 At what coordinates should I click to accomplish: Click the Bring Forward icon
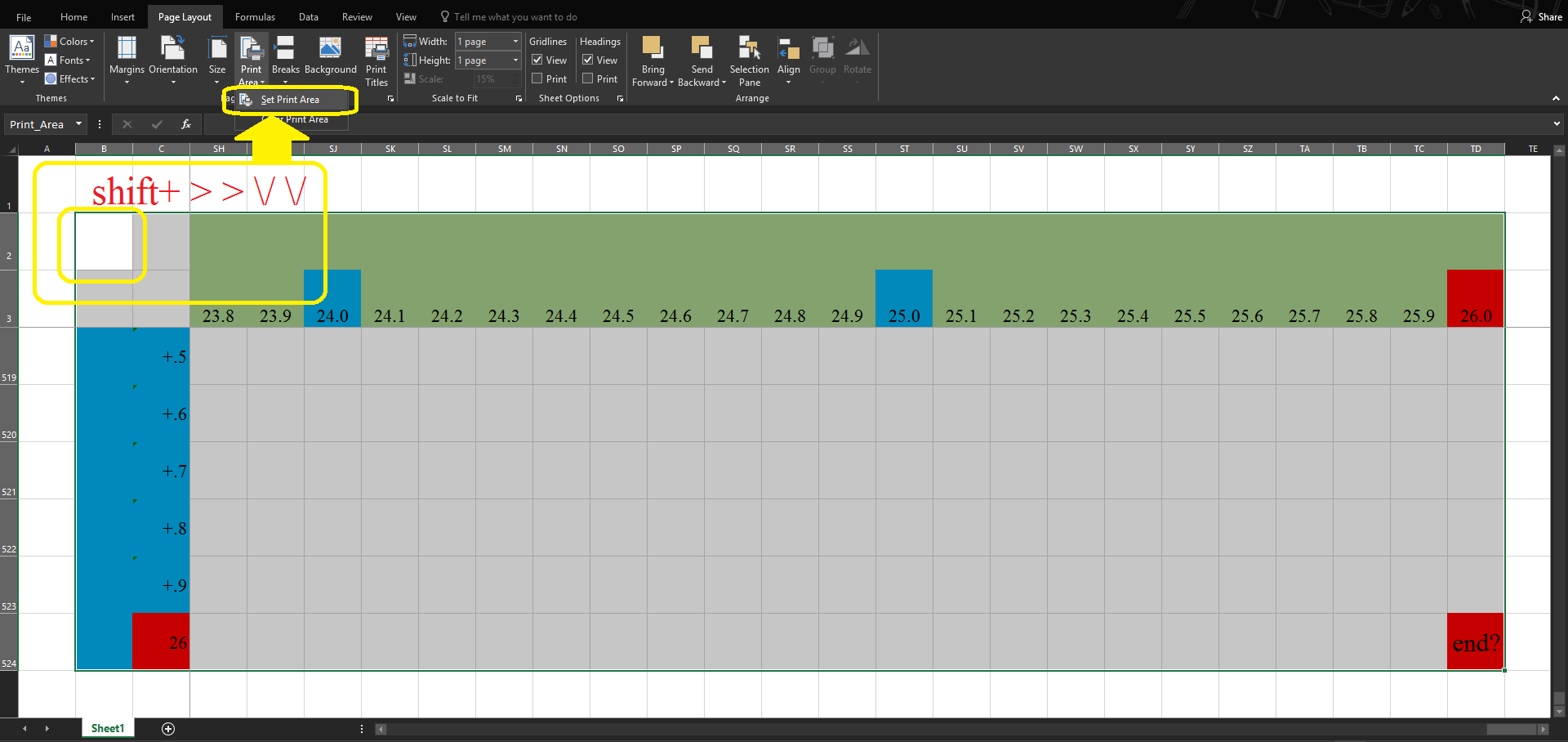click(x=653, y=47)
